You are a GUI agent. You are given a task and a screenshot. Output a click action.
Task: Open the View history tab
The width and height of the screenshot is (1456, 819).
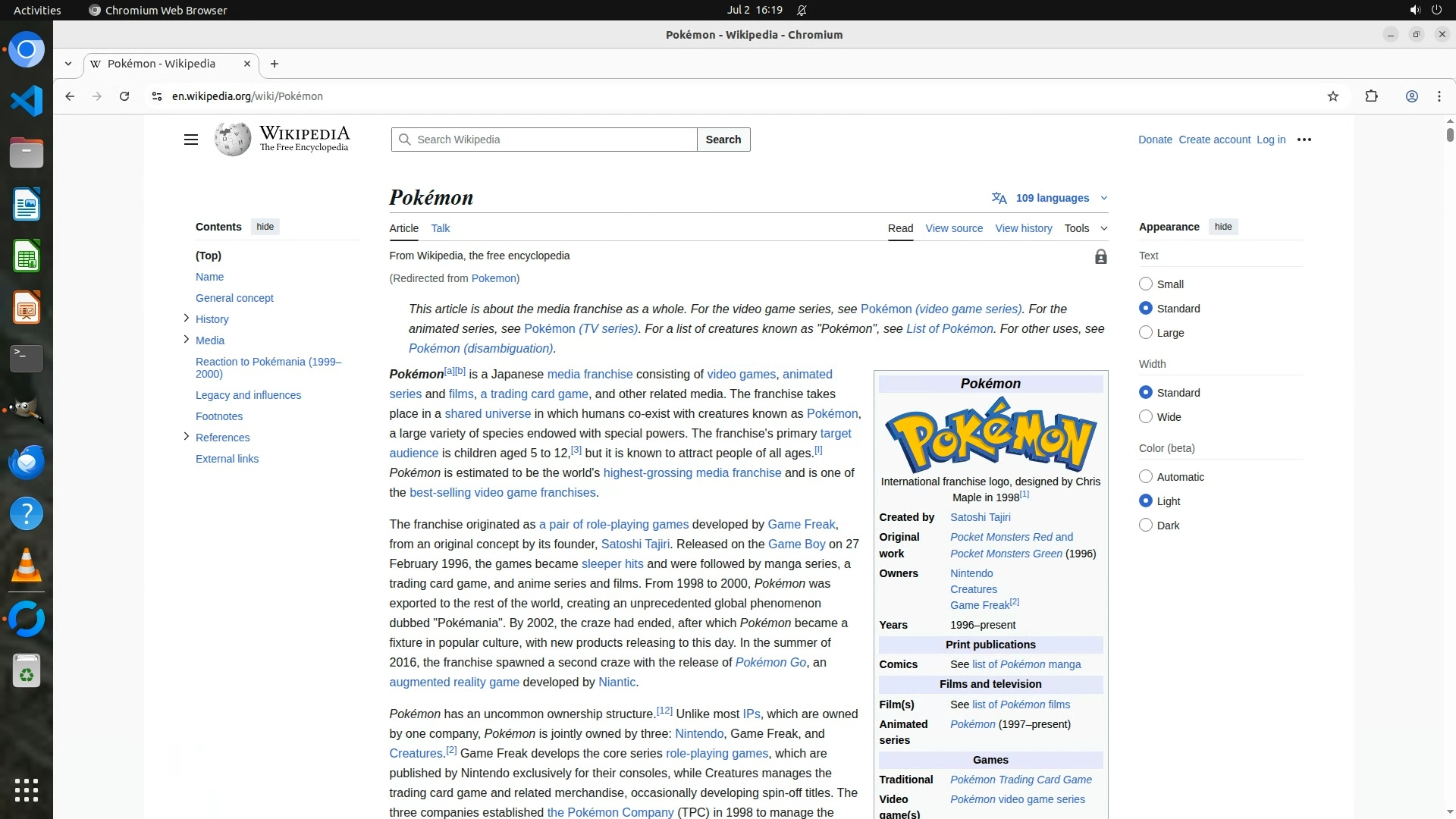point(1023,228)
